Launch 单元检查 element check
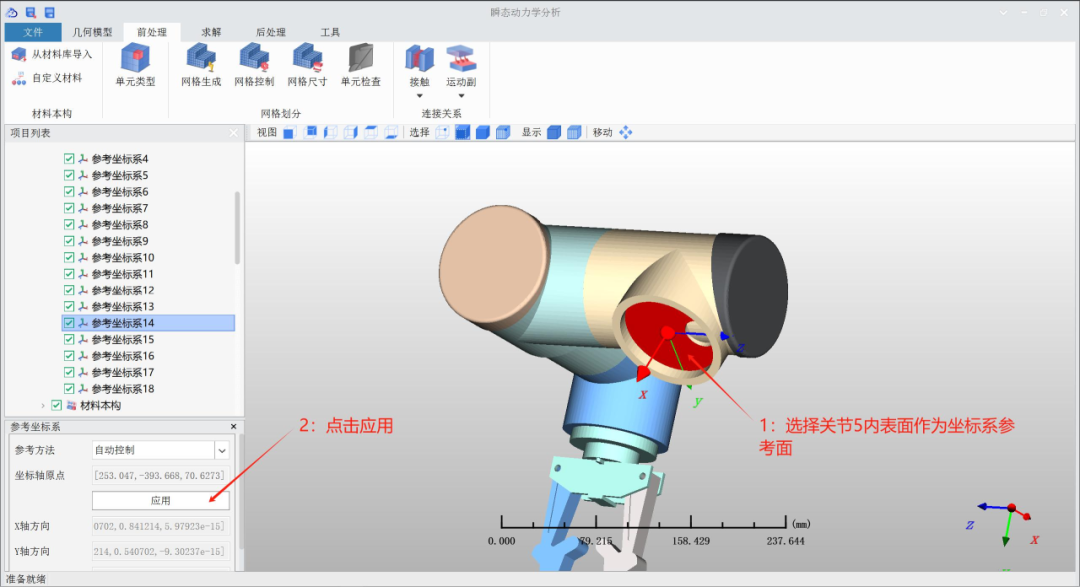The width and height of the screenshot is (1080, 587). pyautogui.click(x=360, y=65)
